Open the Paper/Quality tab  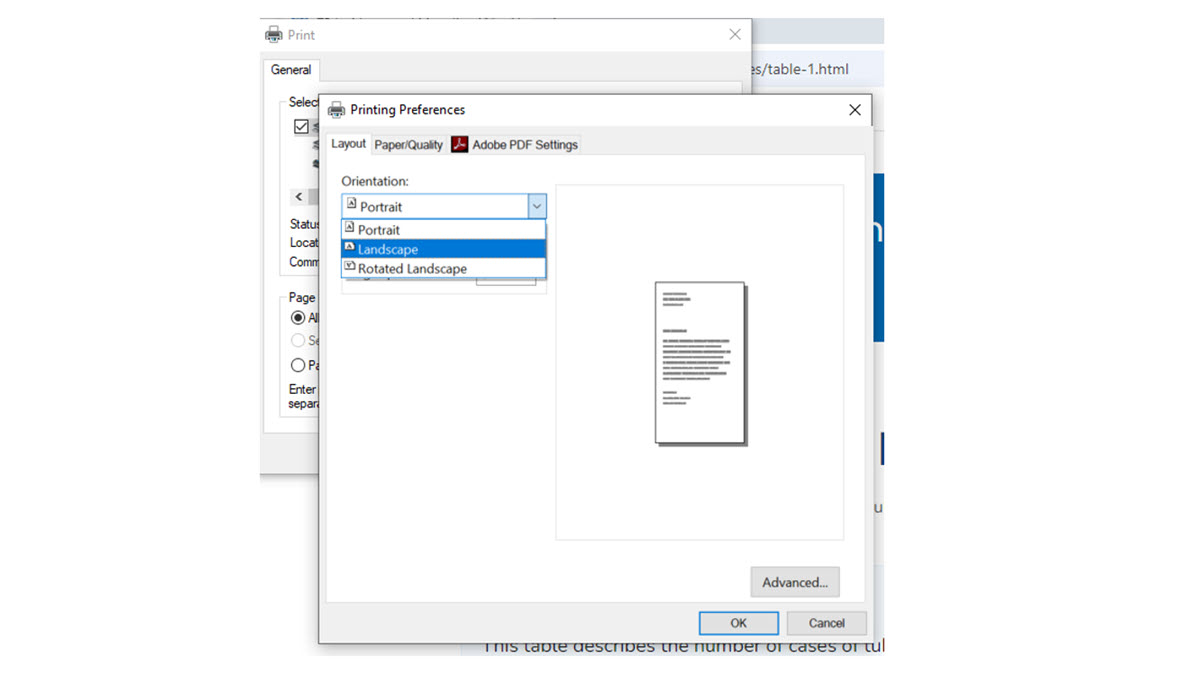point(408,145)
